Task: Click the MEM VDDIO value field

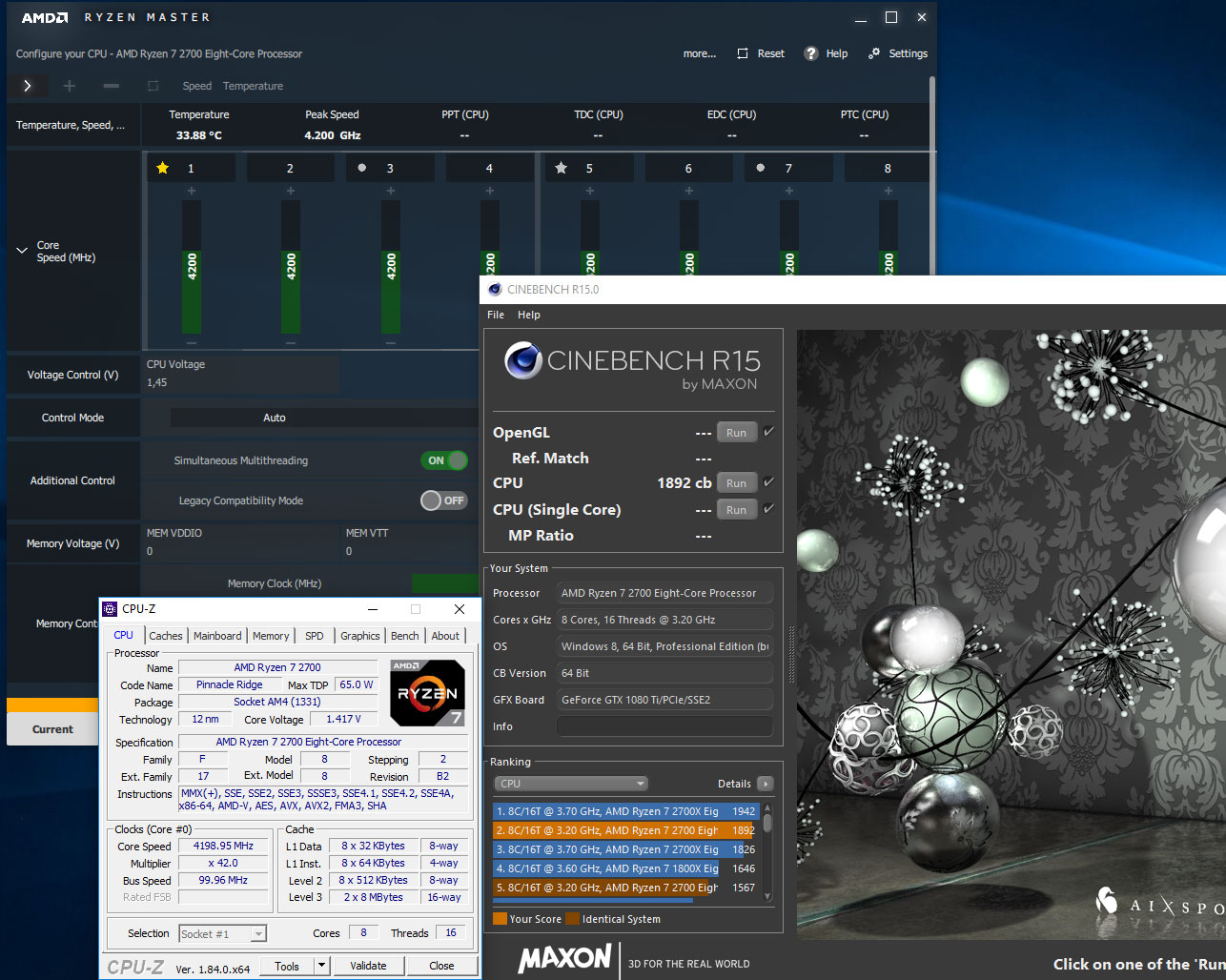Action: (242, 551)
